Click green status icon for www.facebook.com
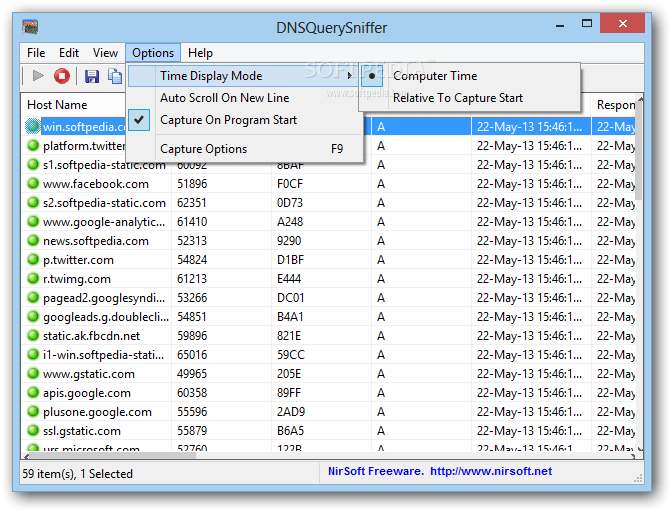This screenshot has height=512, width=672. [x=33, y=183]
